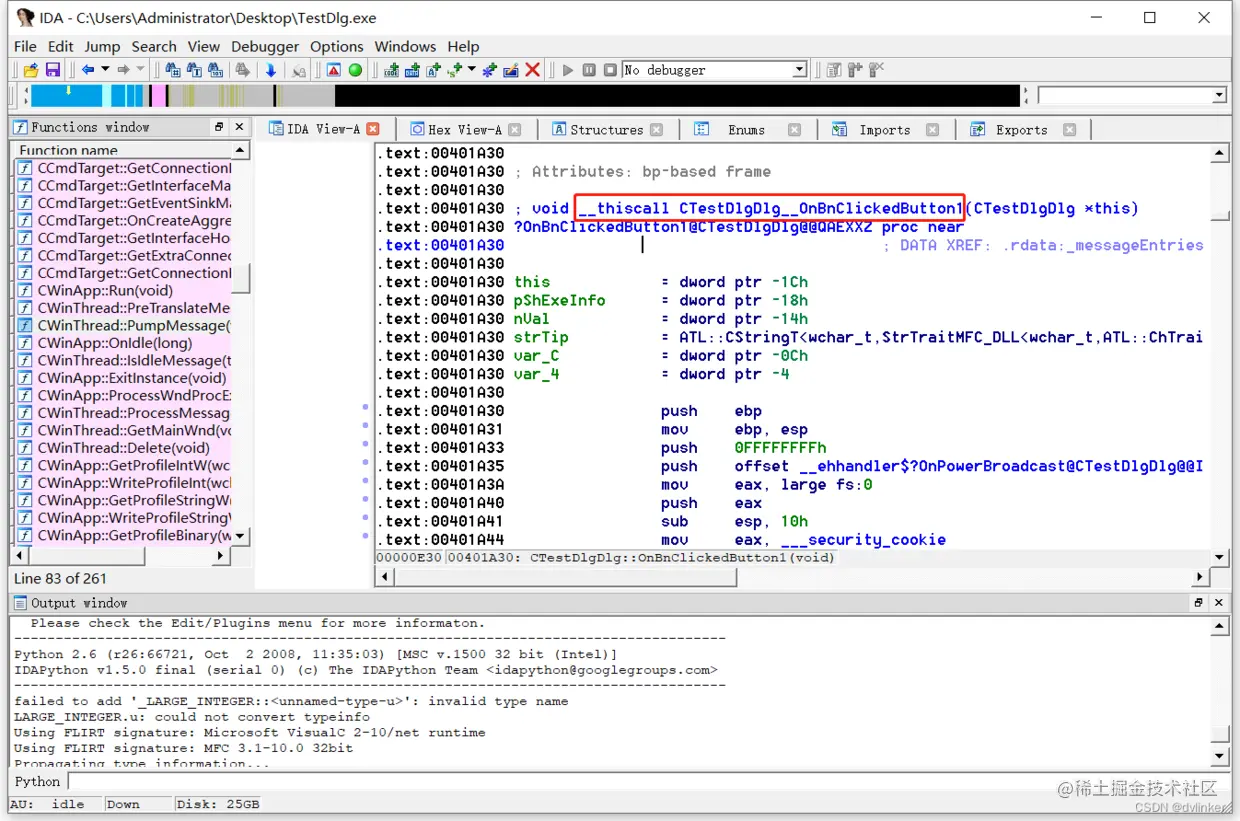Screen dimensions: 1240x821
Task: Select CWinApp::OnIdle(long) function
Action: coord(115,343)
